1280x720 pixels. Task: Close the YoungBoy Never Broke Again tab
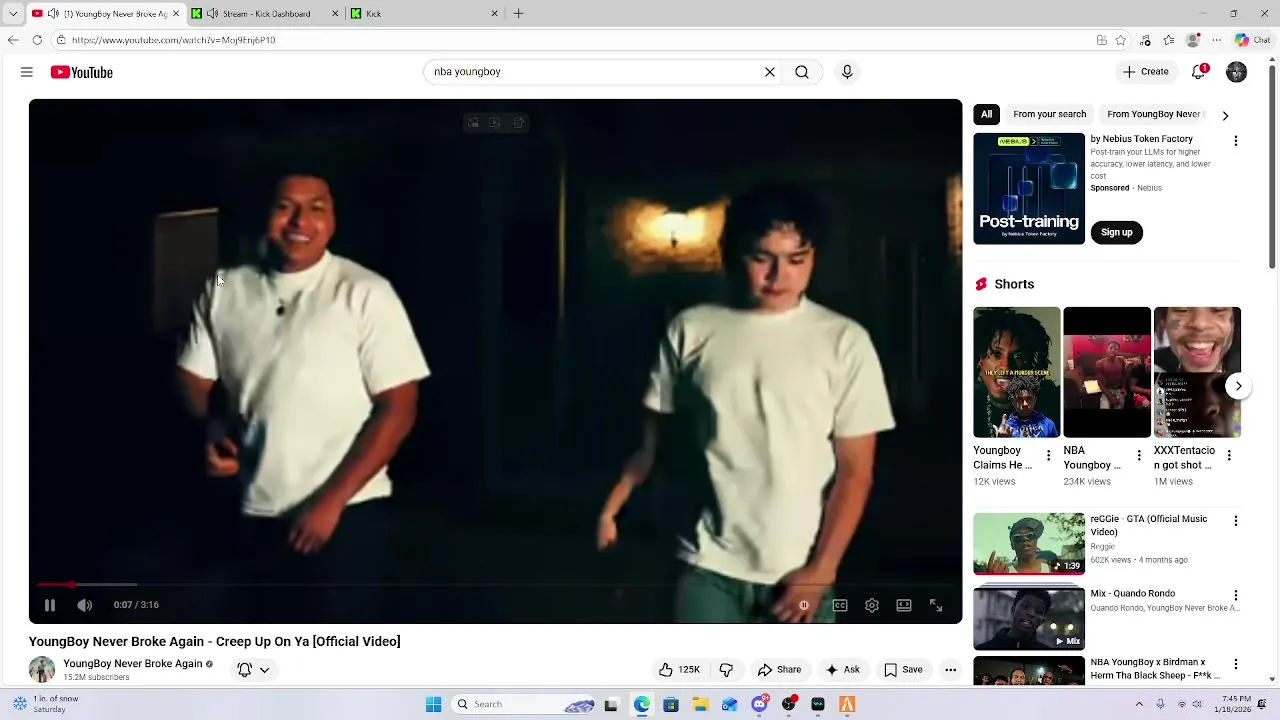(x=176, y=13)
